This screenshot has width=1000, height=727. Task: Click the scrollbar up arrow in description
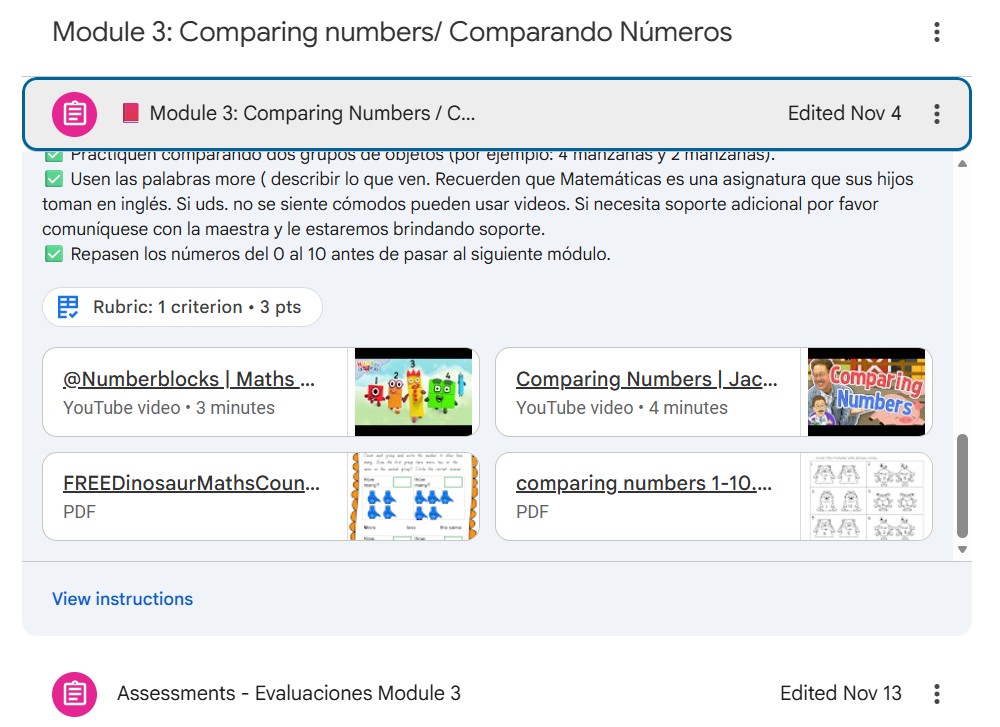click(x=963, y=163)
